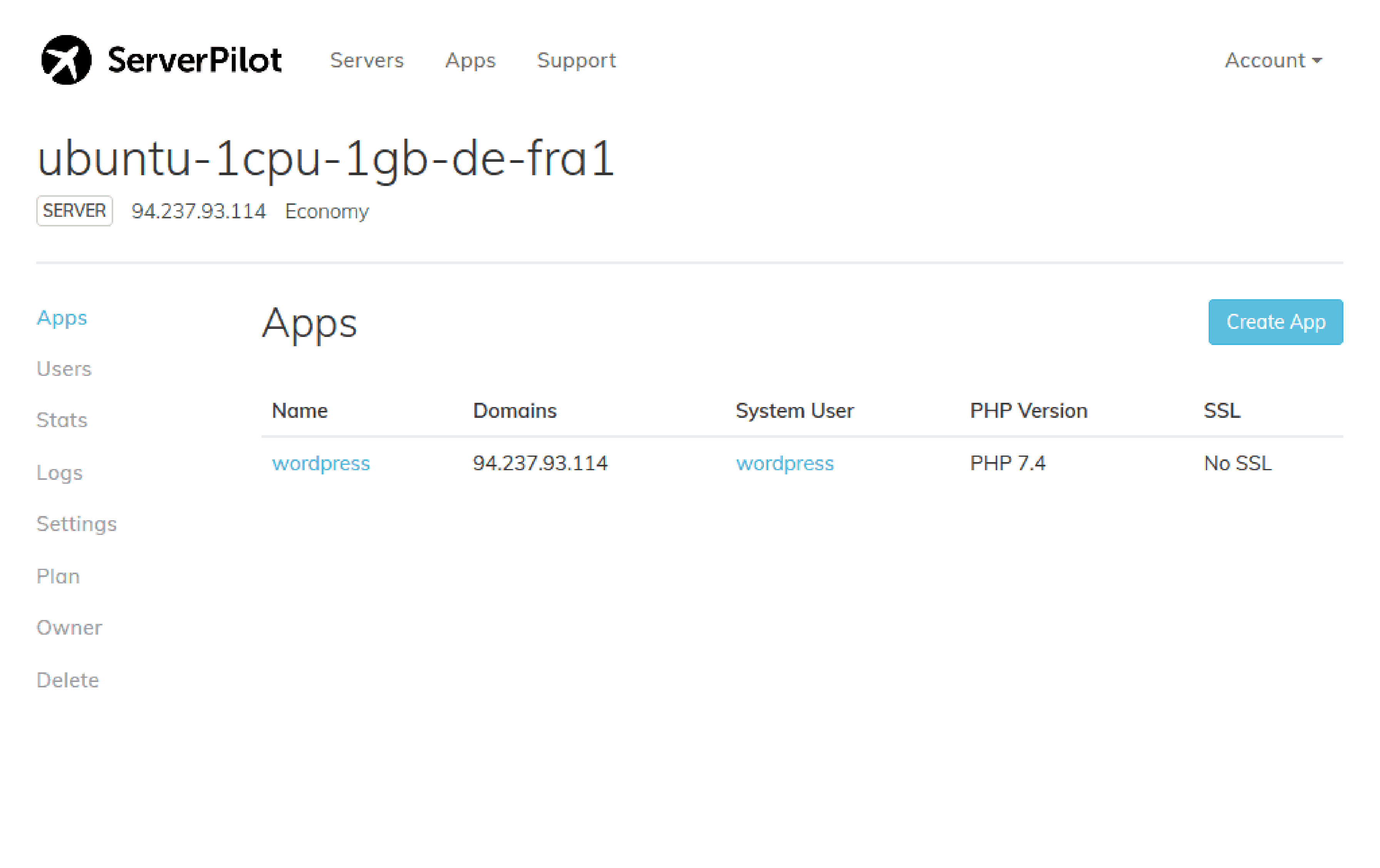Open Settings in the left sidebar

(76, 524)
